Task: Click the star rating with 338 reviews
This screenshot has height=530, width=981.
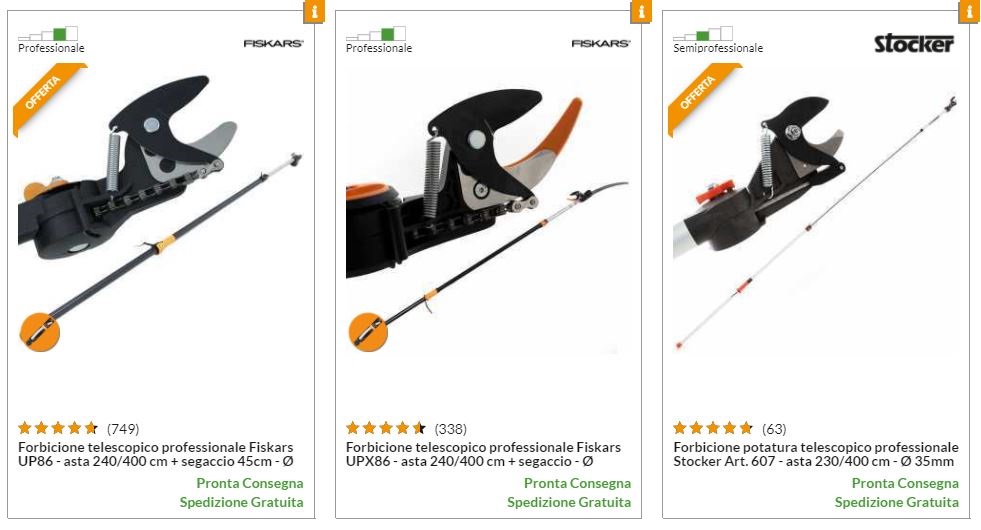Action: 385,428
